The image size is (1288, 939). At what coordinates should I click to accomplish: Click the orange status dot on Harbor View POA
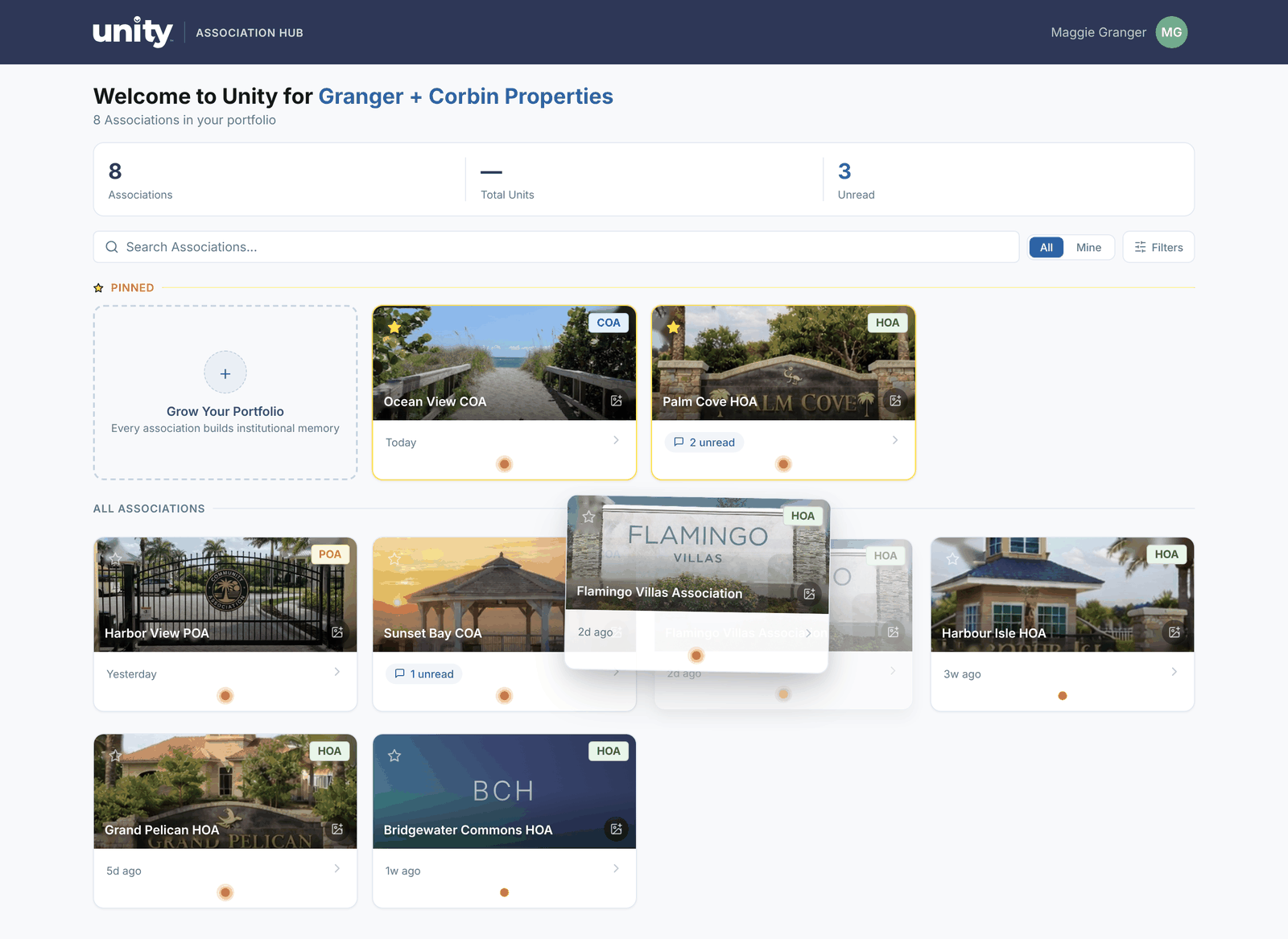click(x=225, y=696)
